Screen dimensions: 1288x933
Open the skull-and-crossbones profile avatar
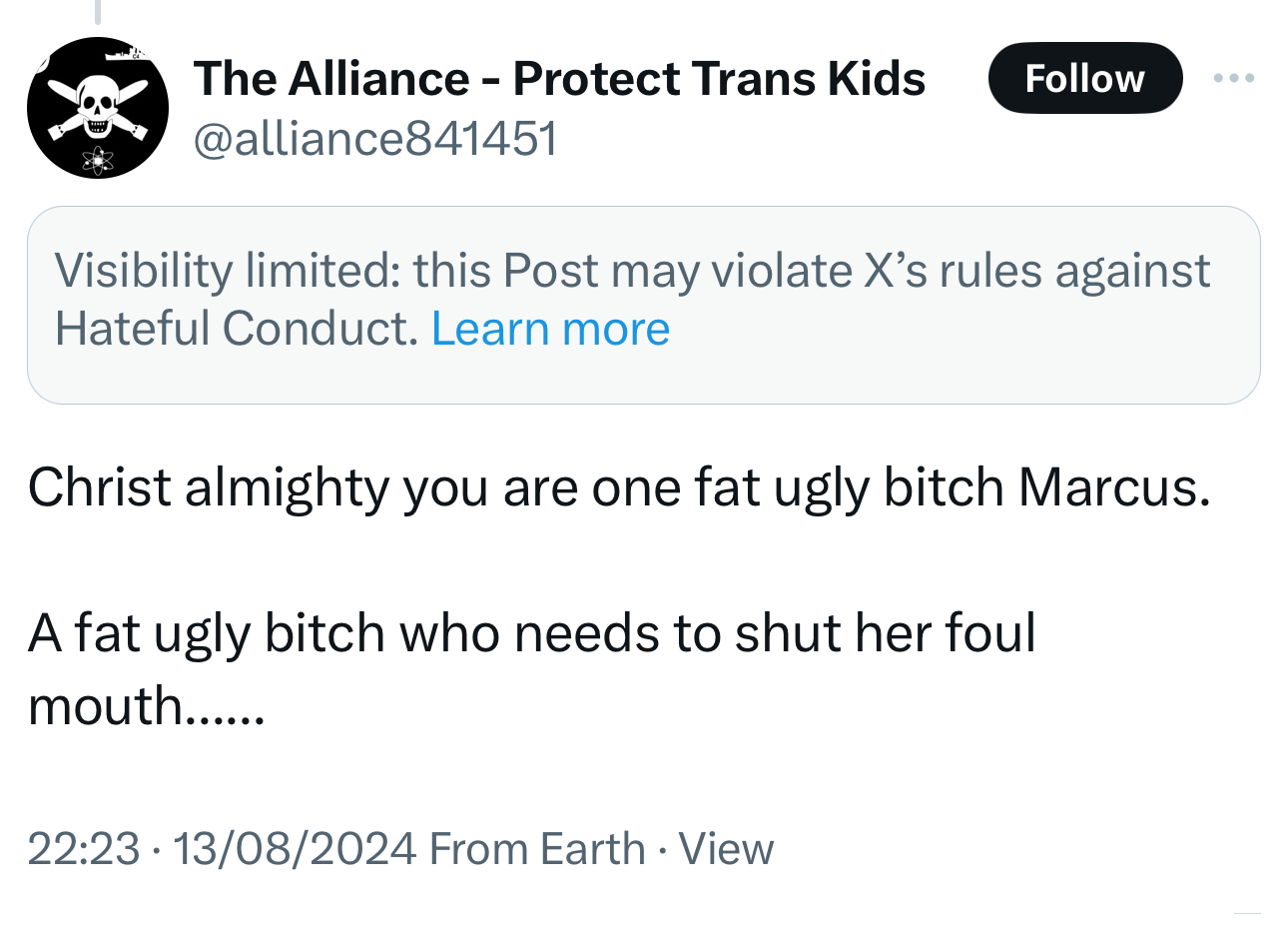click(x=97, y=108)
